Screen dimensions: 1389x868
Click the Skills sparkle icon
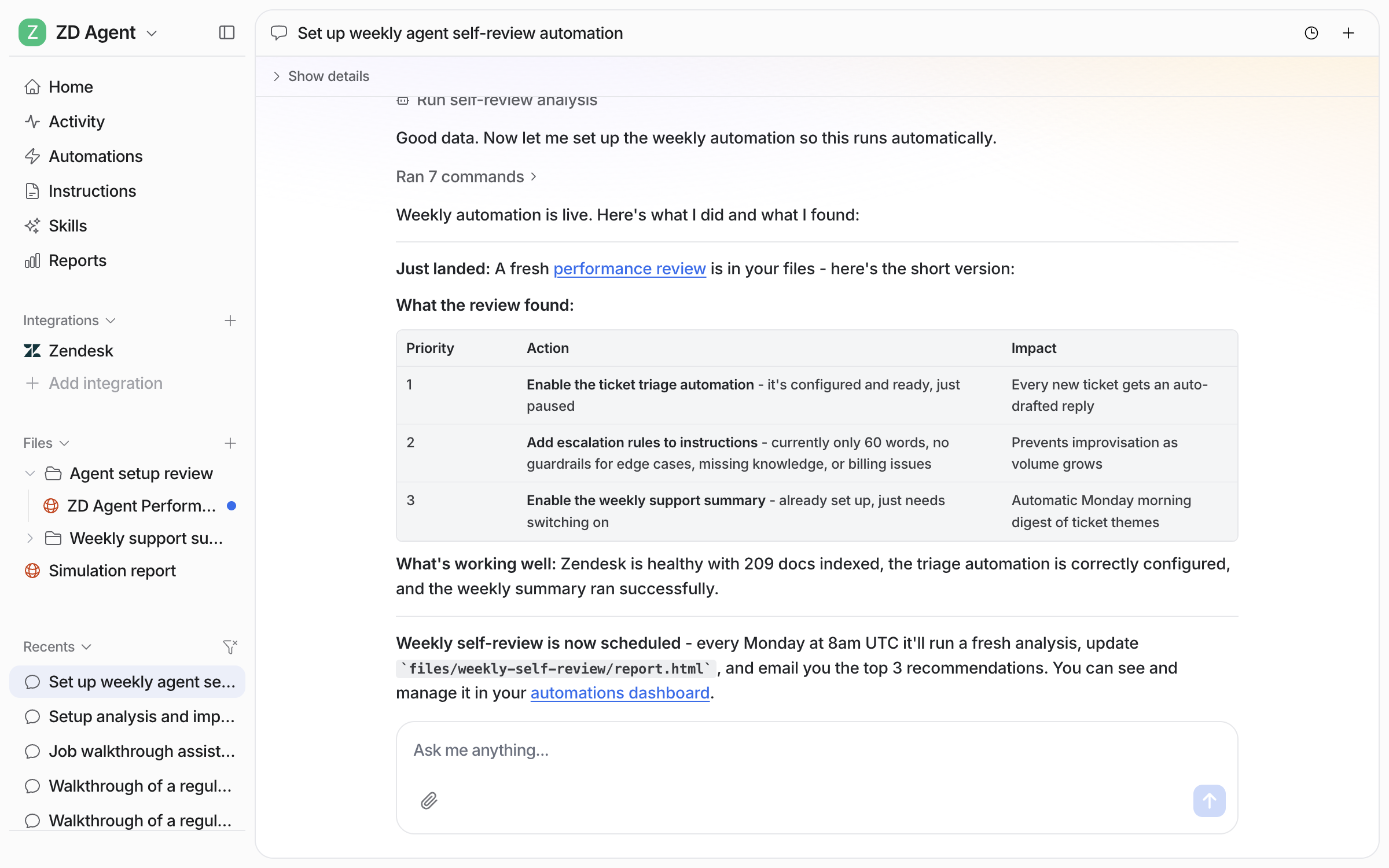click(32, 226)
